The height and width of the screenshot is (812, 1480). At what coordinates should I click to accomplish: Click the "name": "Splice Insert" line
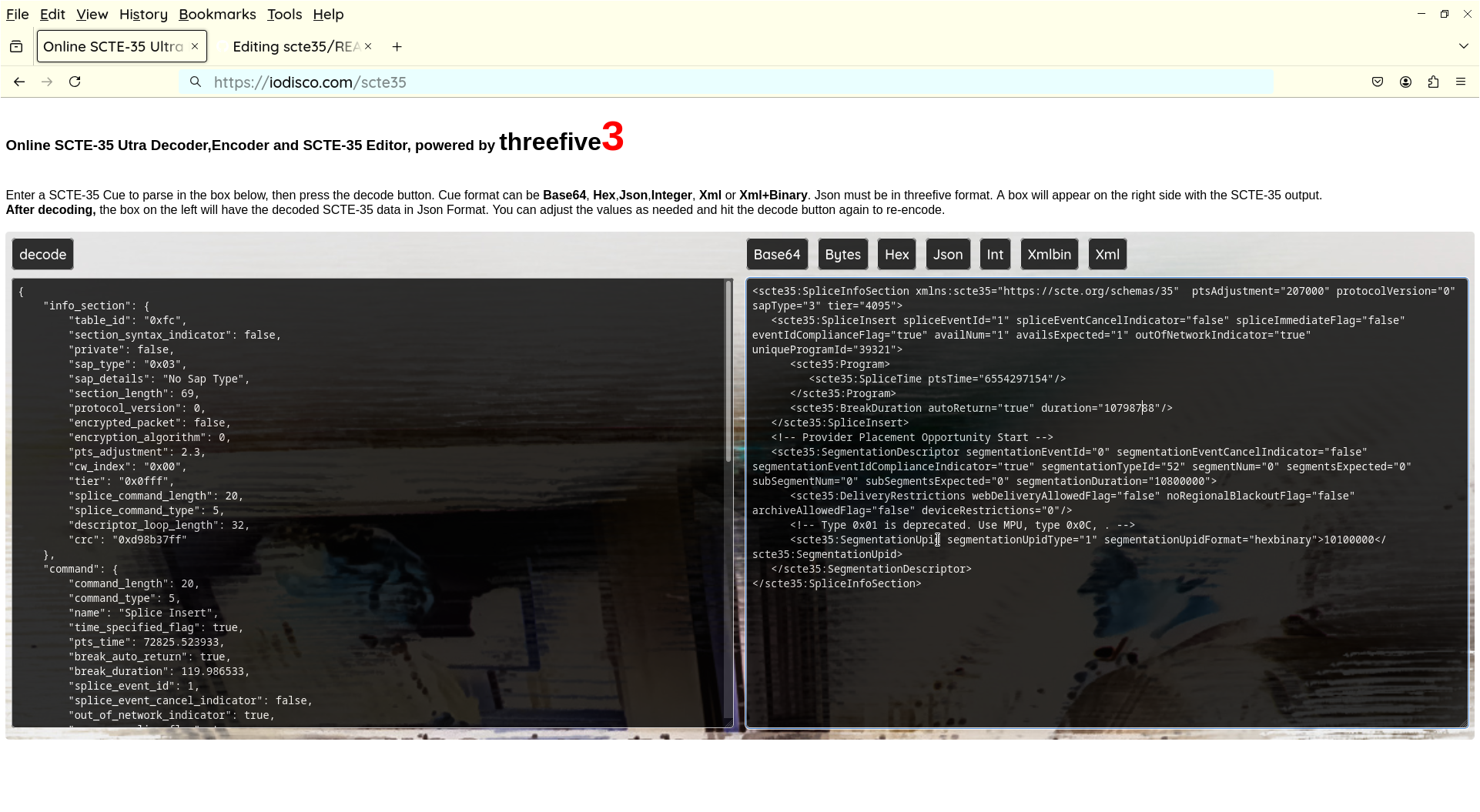click(143, 613)
